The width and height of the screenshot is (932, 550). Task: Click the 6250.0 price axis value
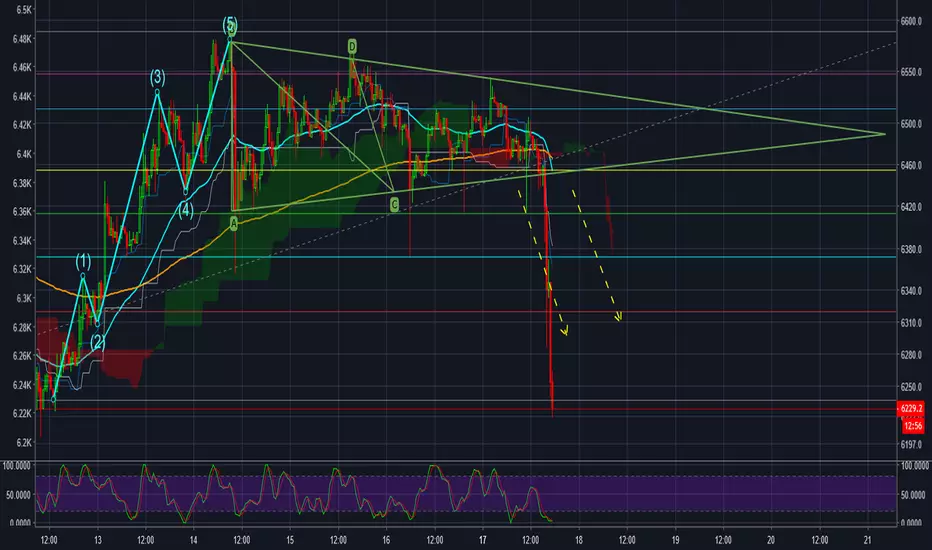pos(911,387)
